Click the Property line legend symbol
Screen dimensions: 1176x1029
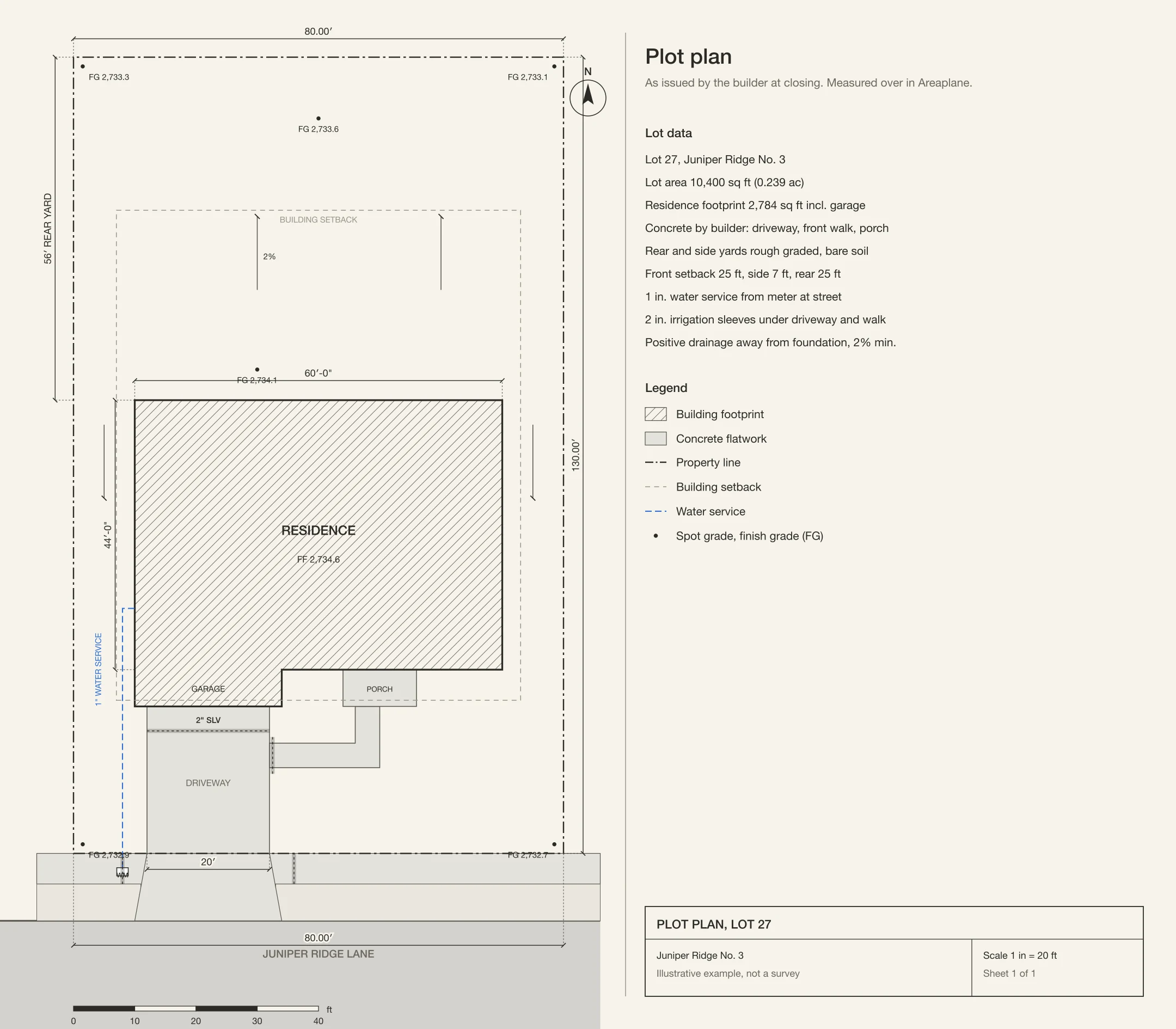click(x=656, y=462)
